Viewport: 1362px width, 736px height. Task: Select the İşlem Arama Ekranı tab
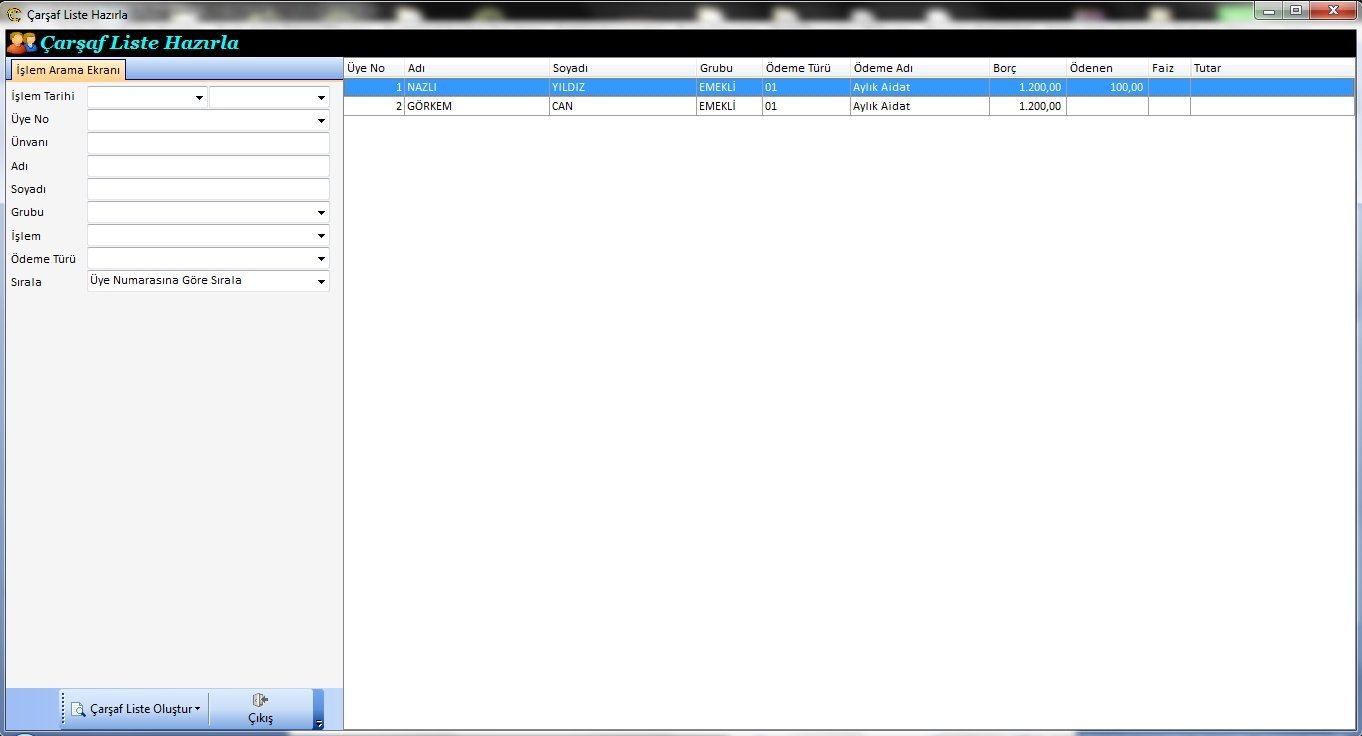click(68, 70)
